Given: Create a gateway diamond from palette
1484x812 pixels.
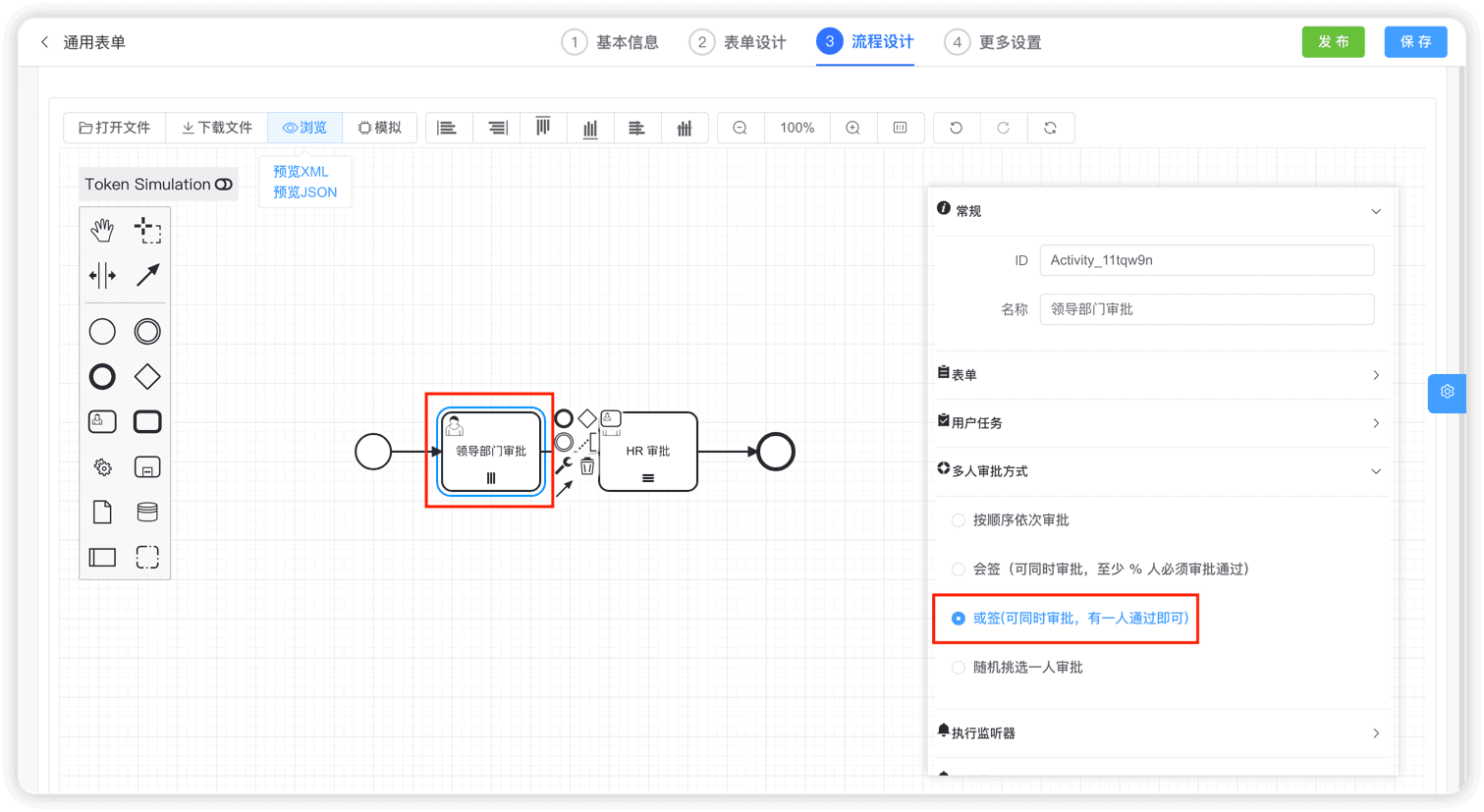Looking at the screenshot, I should click(x=147, y=377).
